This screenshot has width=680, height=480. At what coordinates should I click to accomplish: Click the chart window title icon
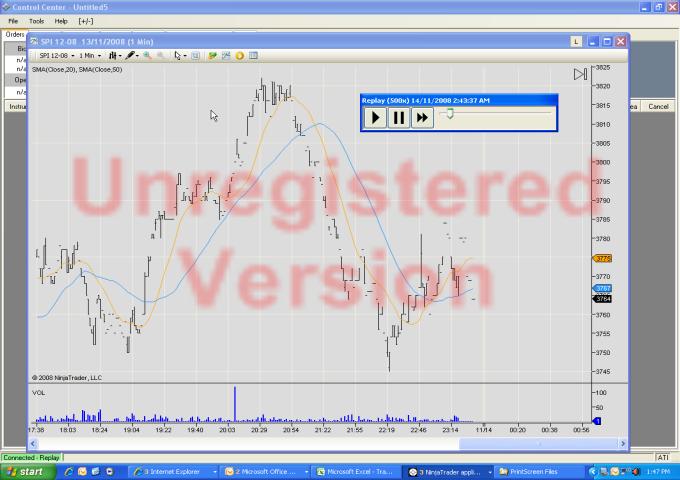tap(34, 42)
